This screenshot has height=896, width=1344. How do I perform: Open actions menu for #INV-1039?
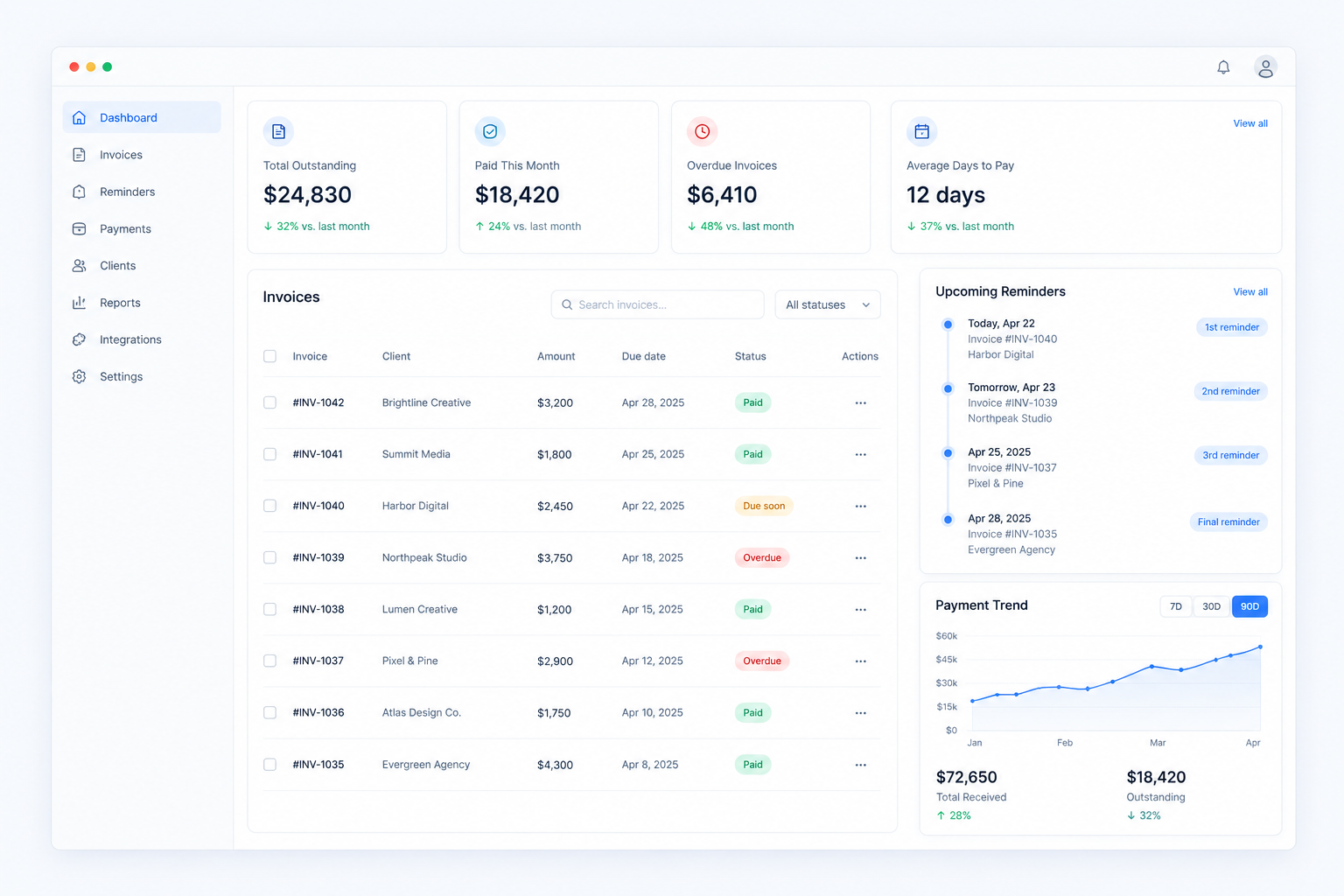(x=860, y=557)
